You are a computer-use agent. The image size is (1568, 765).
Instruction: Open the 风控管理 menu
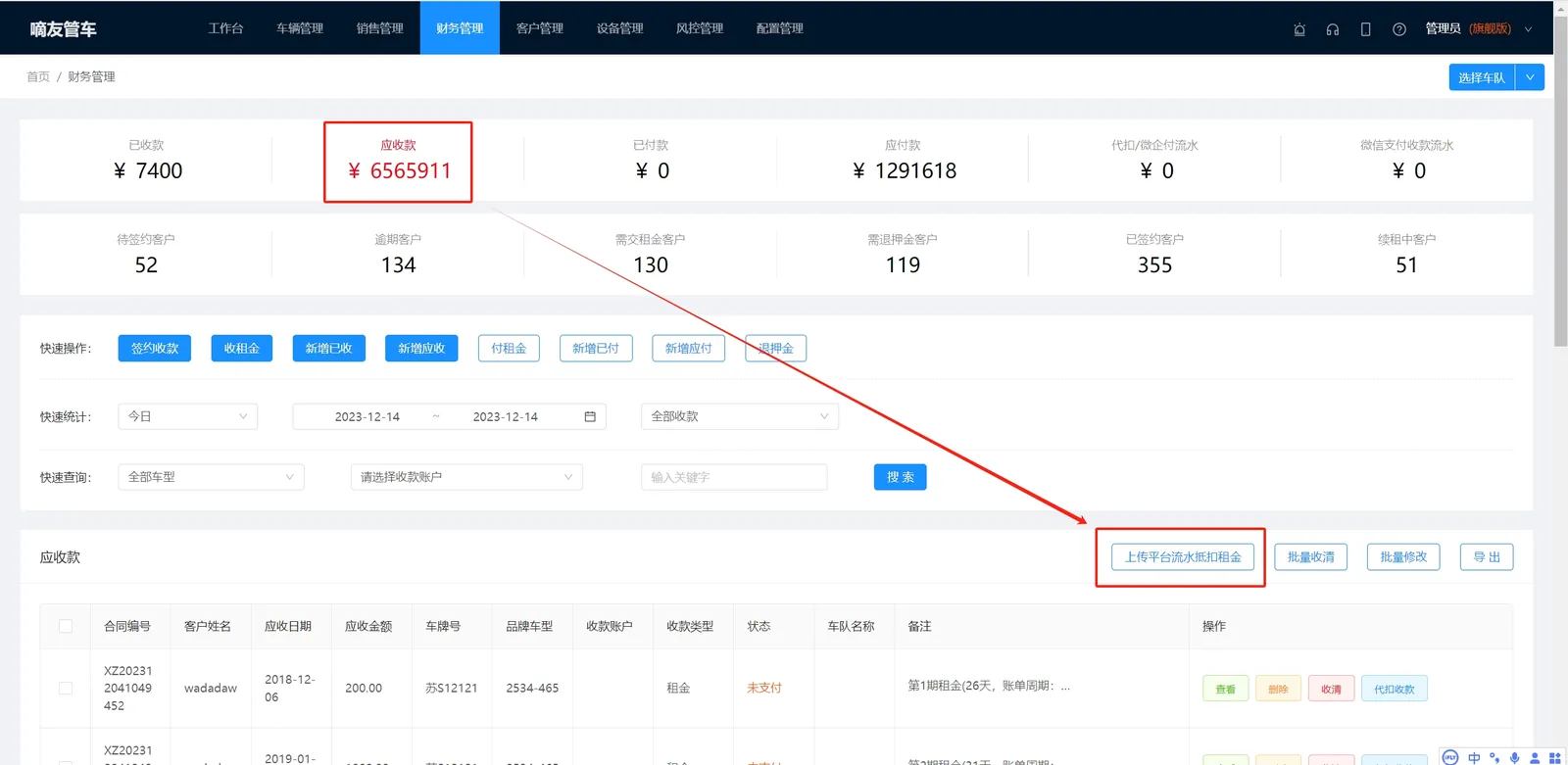pos(700,28)
